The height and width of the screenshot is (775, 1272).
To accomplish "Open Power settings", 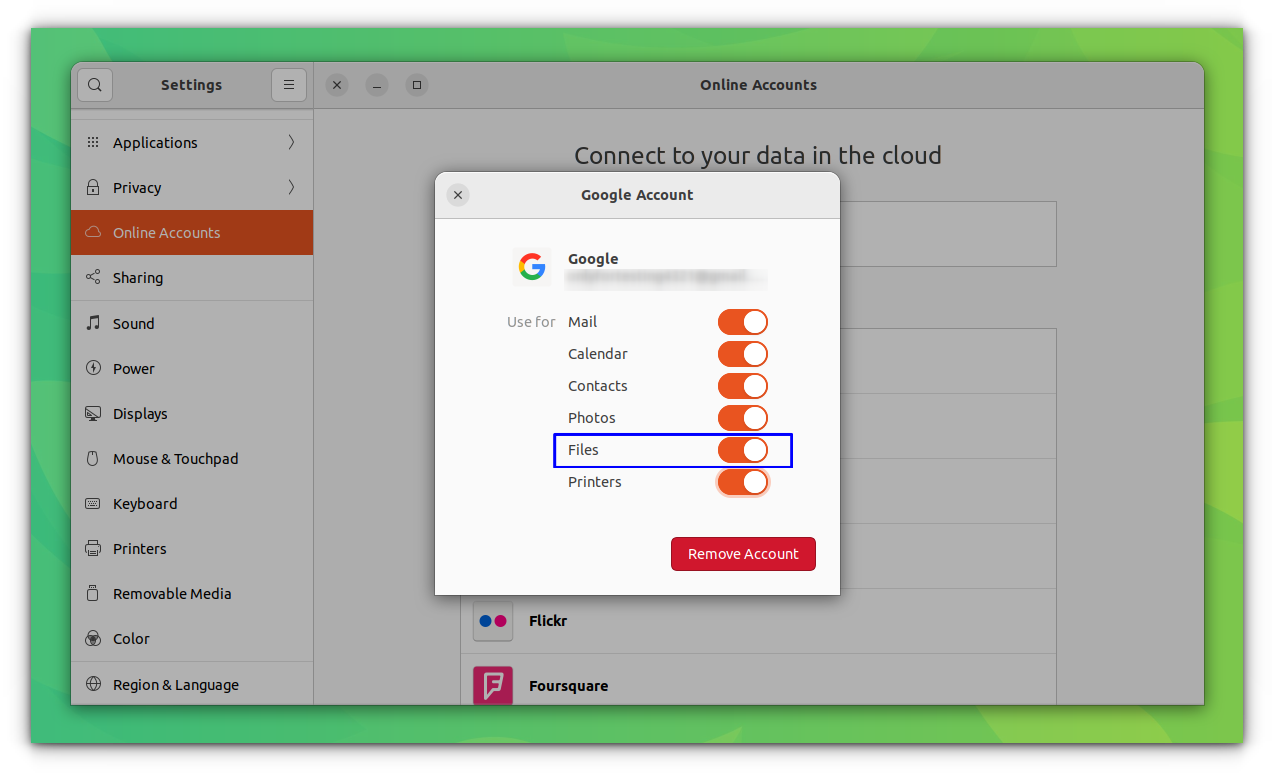I will coord(192,368).
